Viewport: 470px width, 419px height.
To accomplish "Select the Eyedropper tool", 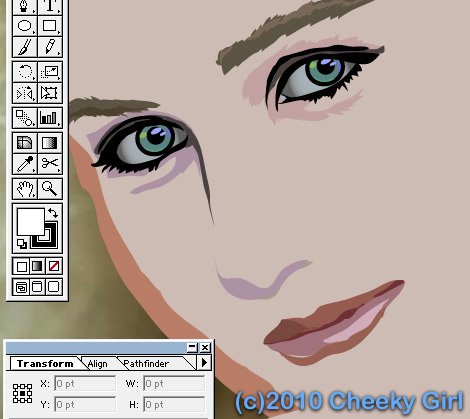I will [x=25, y=164].
